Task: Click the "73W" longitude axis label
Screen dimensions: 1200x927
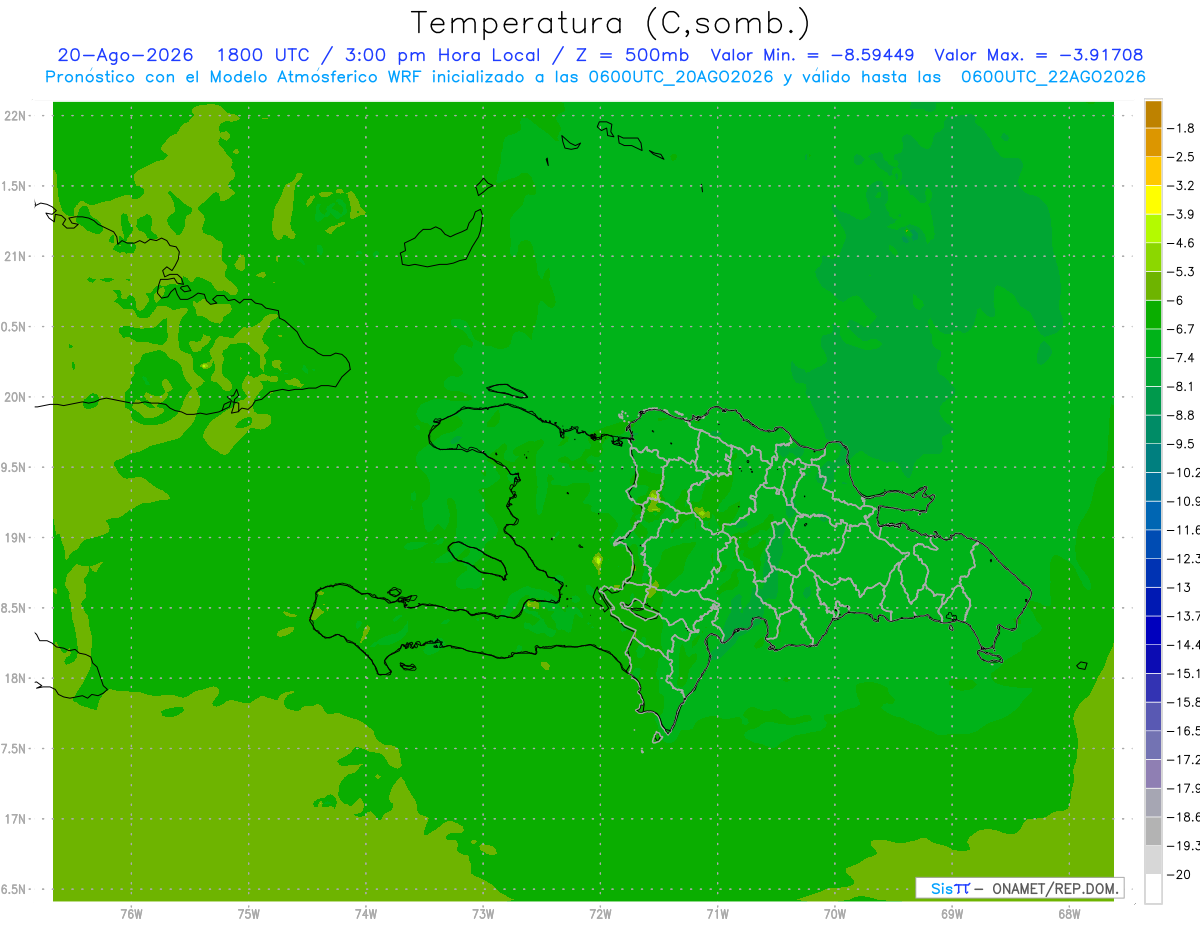Action: click(x=483, y=915)
